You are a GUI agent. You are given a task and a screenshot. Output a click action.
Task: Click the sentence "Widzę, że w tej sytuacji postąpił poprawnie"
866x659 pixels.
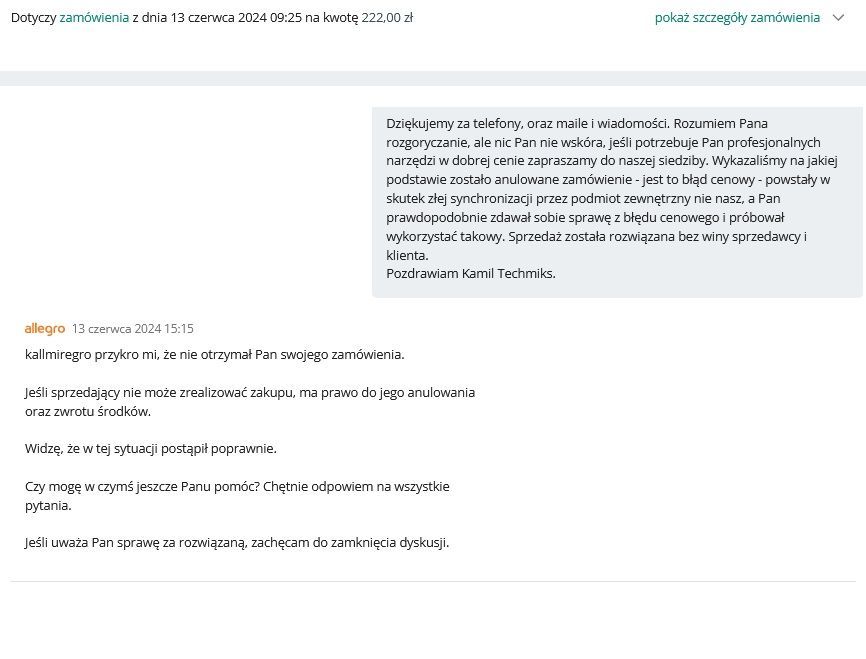click(150, 448)
